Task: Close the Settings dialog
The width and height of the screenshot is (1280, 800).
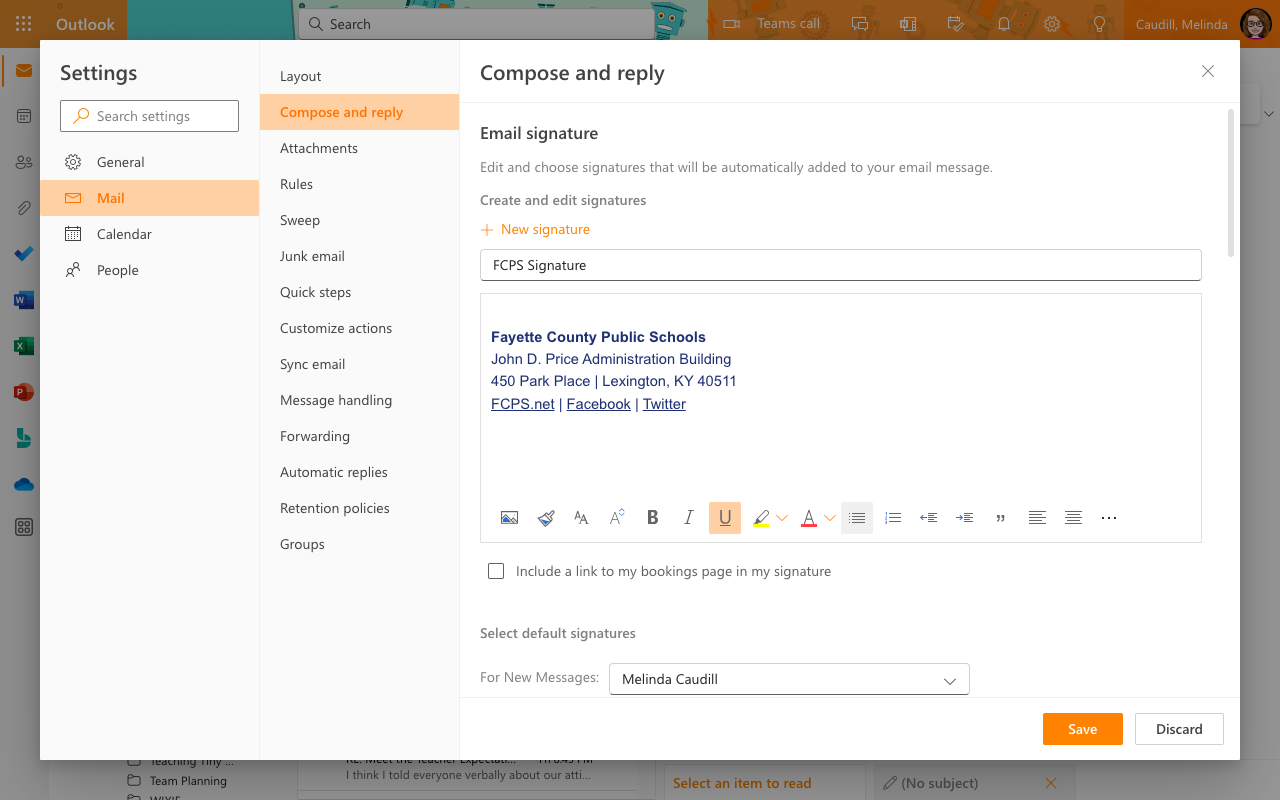Action: pos(1208,71)
